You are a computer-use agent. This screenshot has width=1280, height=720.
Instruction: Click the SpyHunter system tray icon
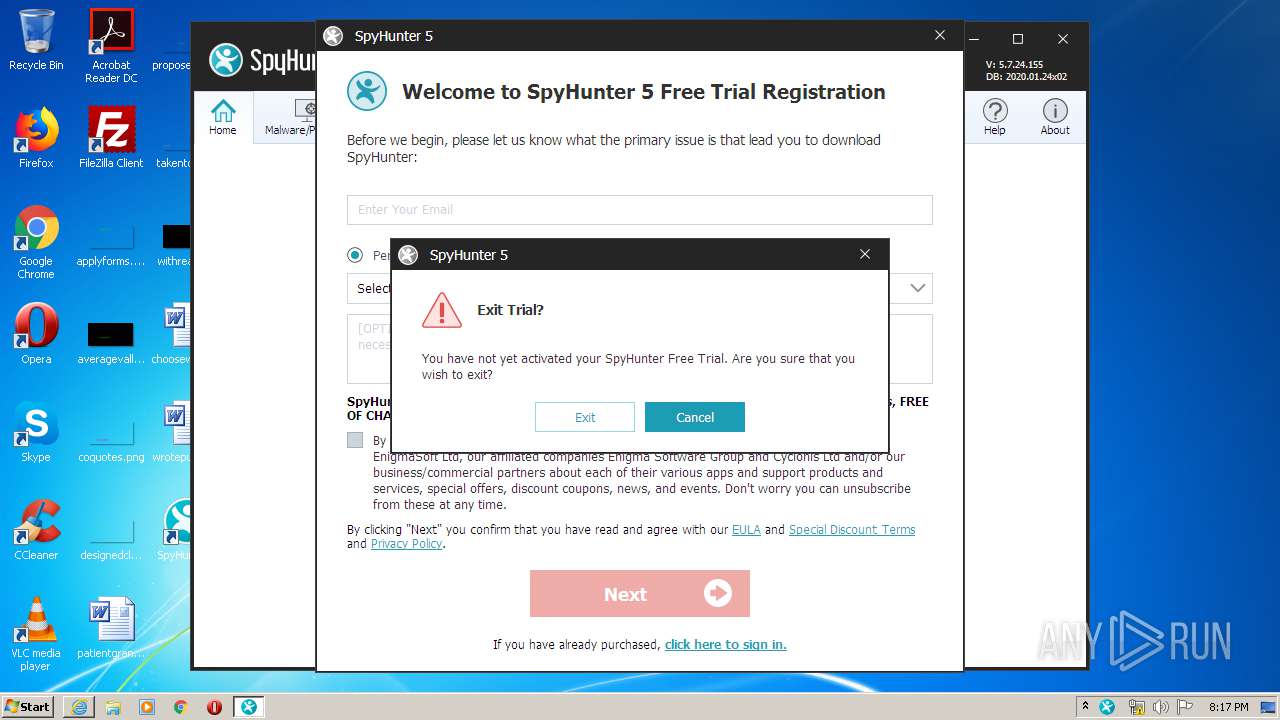click(1107, 706)
